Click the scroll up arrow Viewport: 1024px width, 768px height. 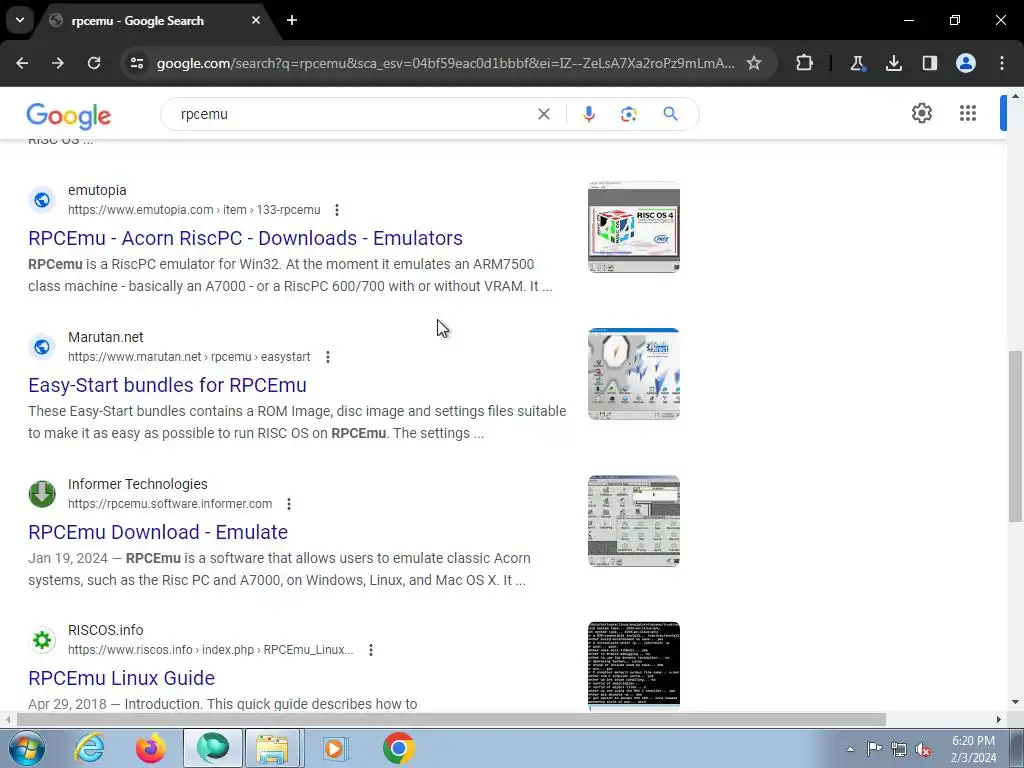pos(1015,96)
